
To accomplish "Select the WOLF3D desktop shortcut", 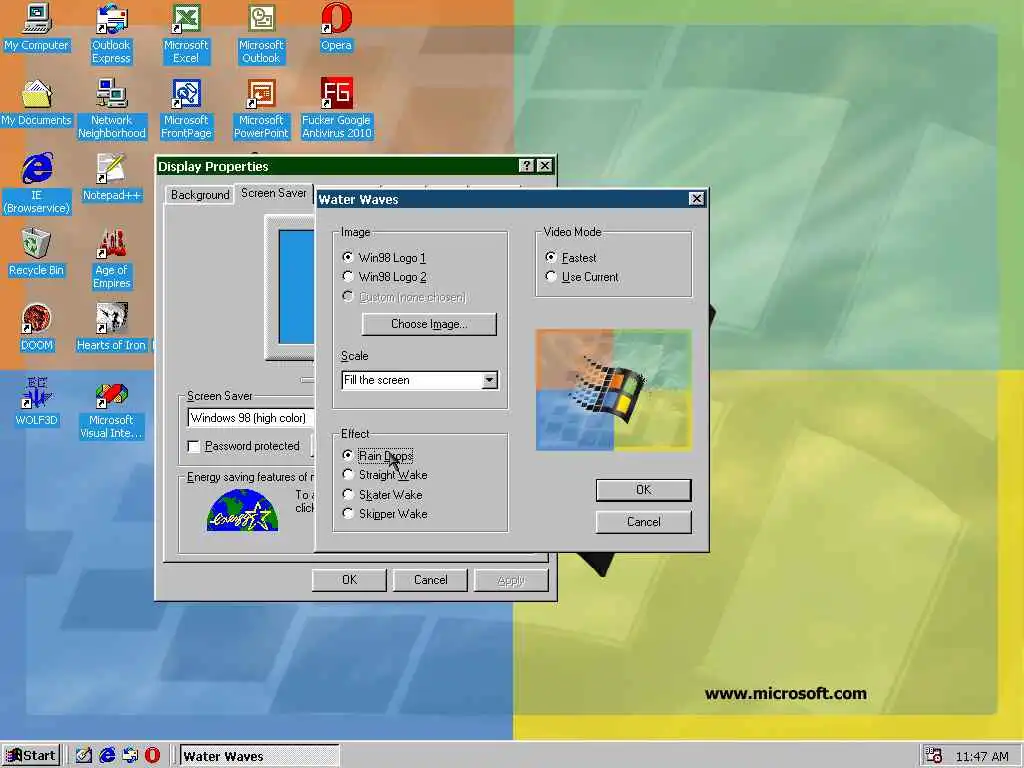I will pyautogui.click(x=37, y=402).
